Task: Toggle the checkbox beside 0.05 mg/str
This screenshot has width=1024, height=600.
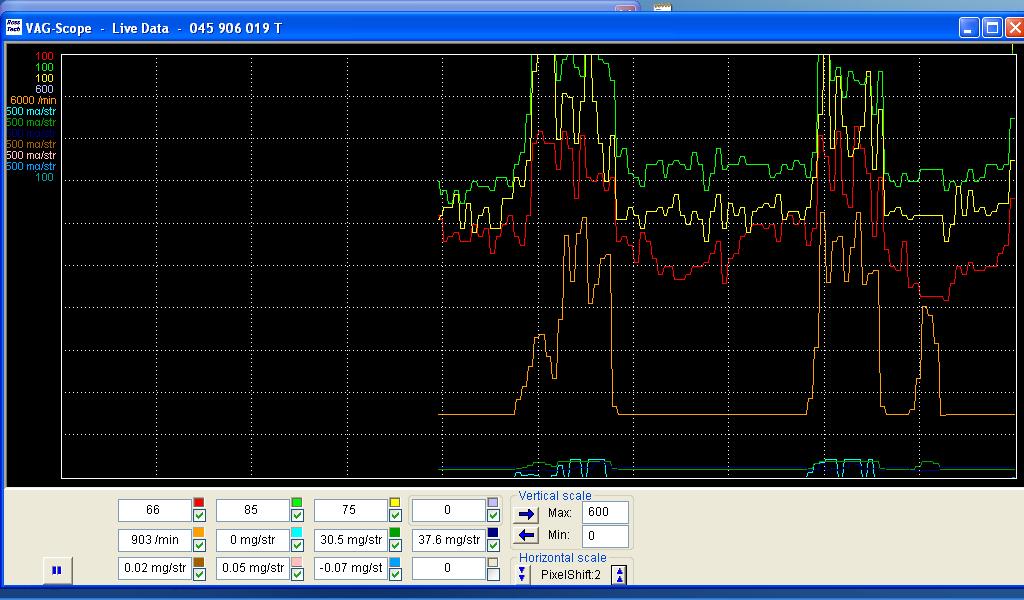Action: click(297, 575)
